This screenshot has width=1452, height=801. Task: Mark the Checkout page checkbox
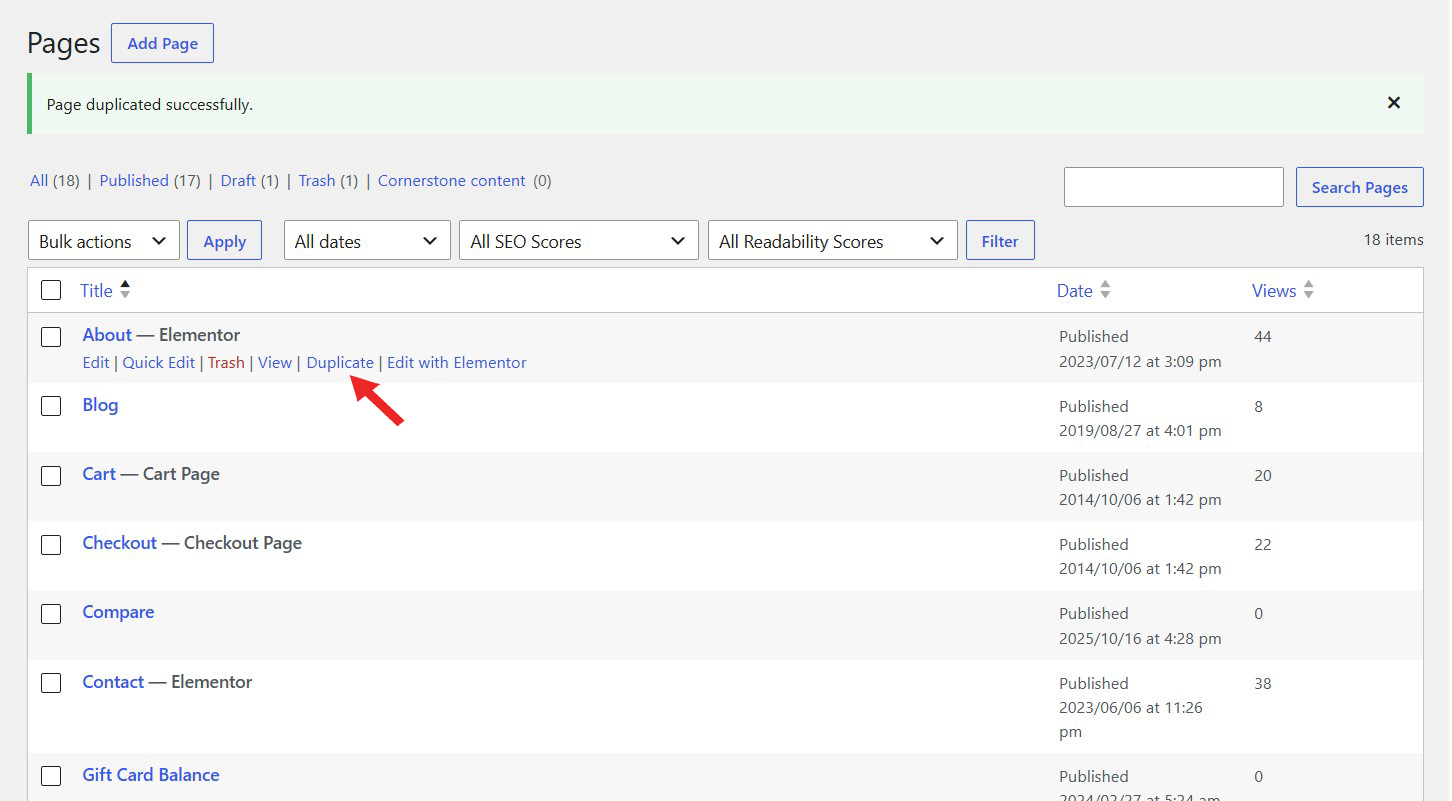(x=51, y=545)
